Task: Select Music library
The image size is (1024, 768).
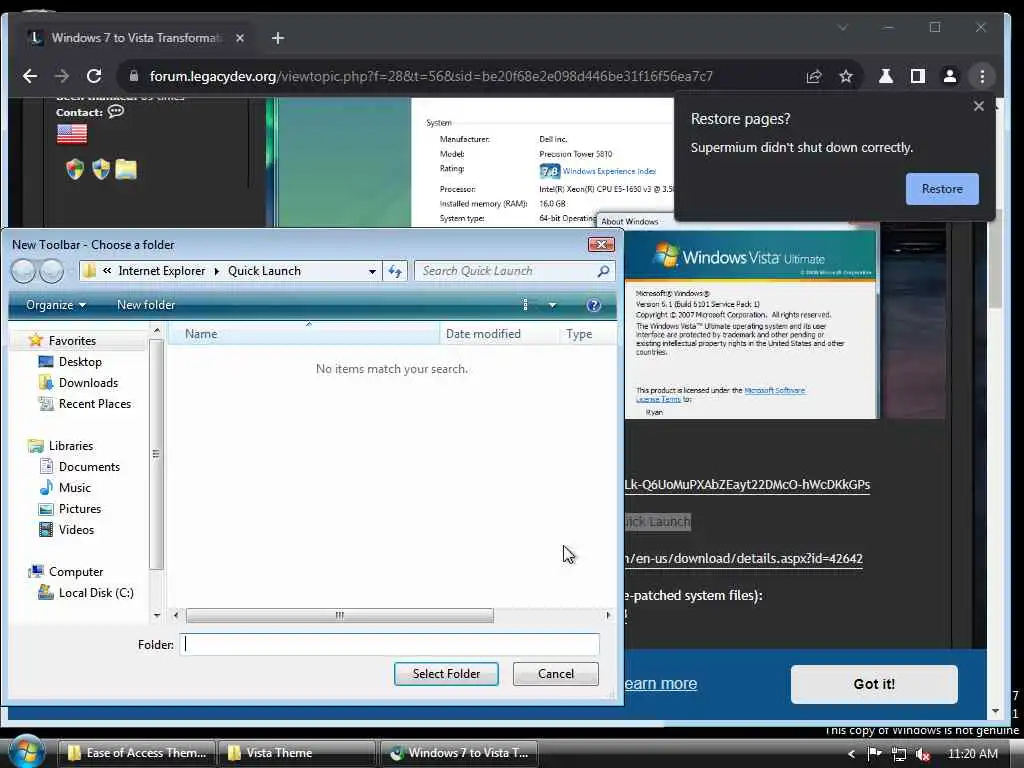Action: click(74, 488)
